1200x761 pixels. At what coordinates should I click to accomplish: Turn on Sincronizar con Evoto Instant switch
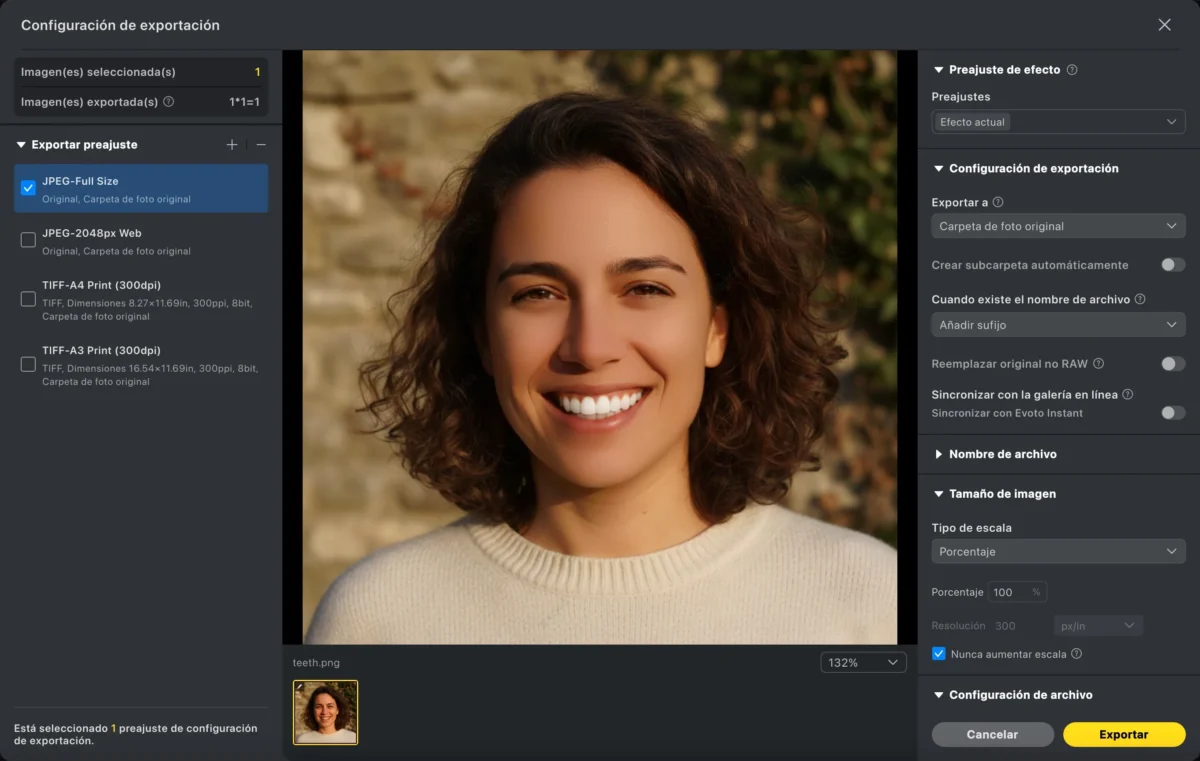point(1172,413)
